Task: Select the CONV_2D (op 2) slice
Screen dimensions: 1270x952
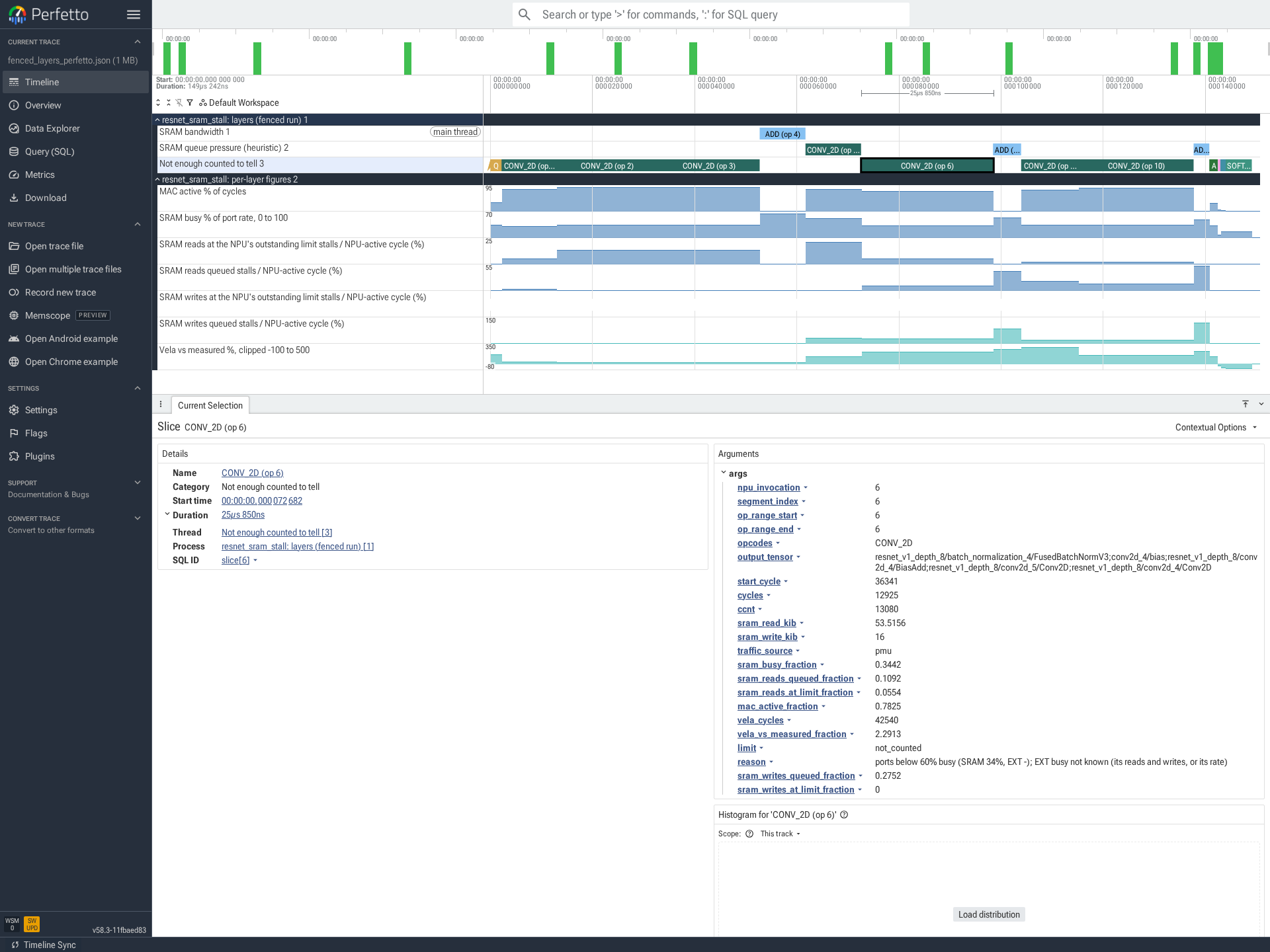Action: [607, 166]
